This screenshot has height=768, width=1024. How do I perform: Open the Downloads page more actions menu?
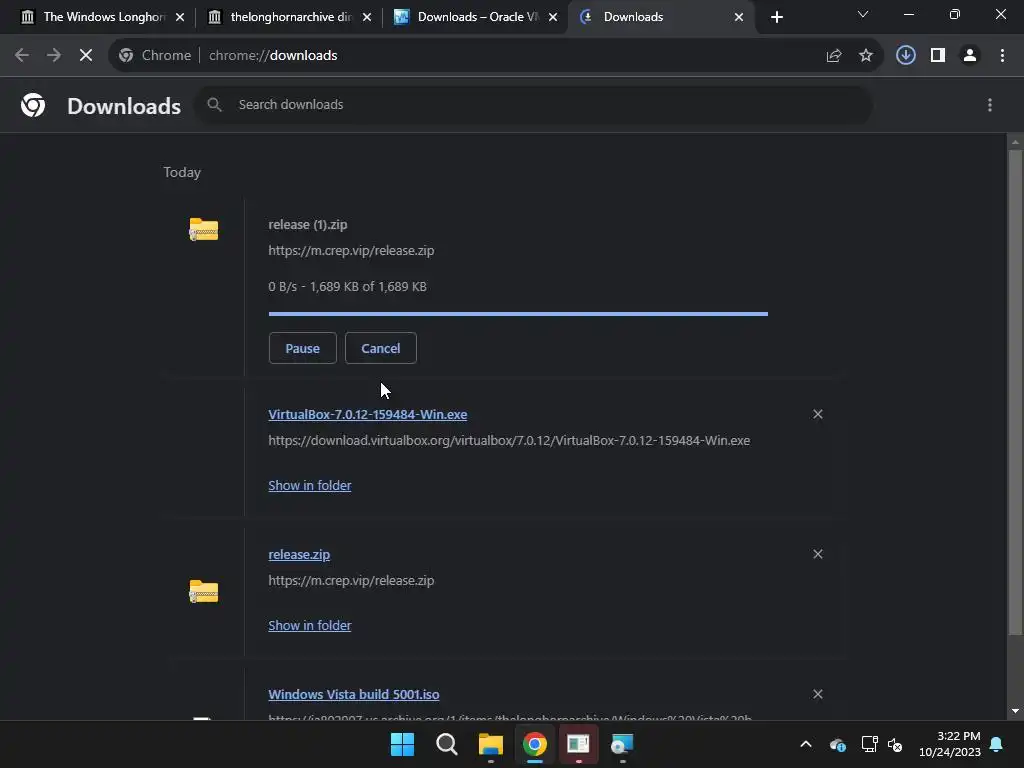coord(989,105)
